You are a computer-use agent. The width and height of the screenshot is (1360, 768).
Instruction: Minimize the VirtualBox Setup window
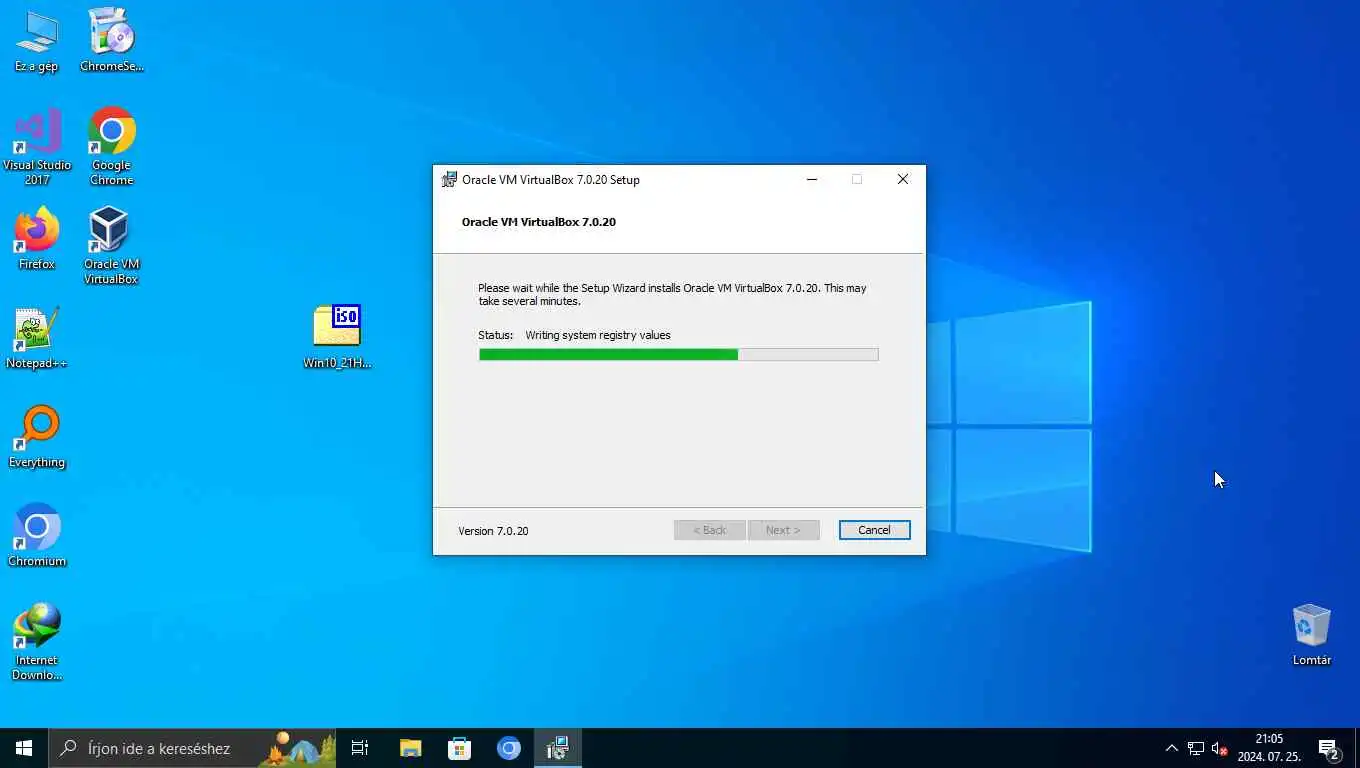pyautogui.click(x=812, y=180)
